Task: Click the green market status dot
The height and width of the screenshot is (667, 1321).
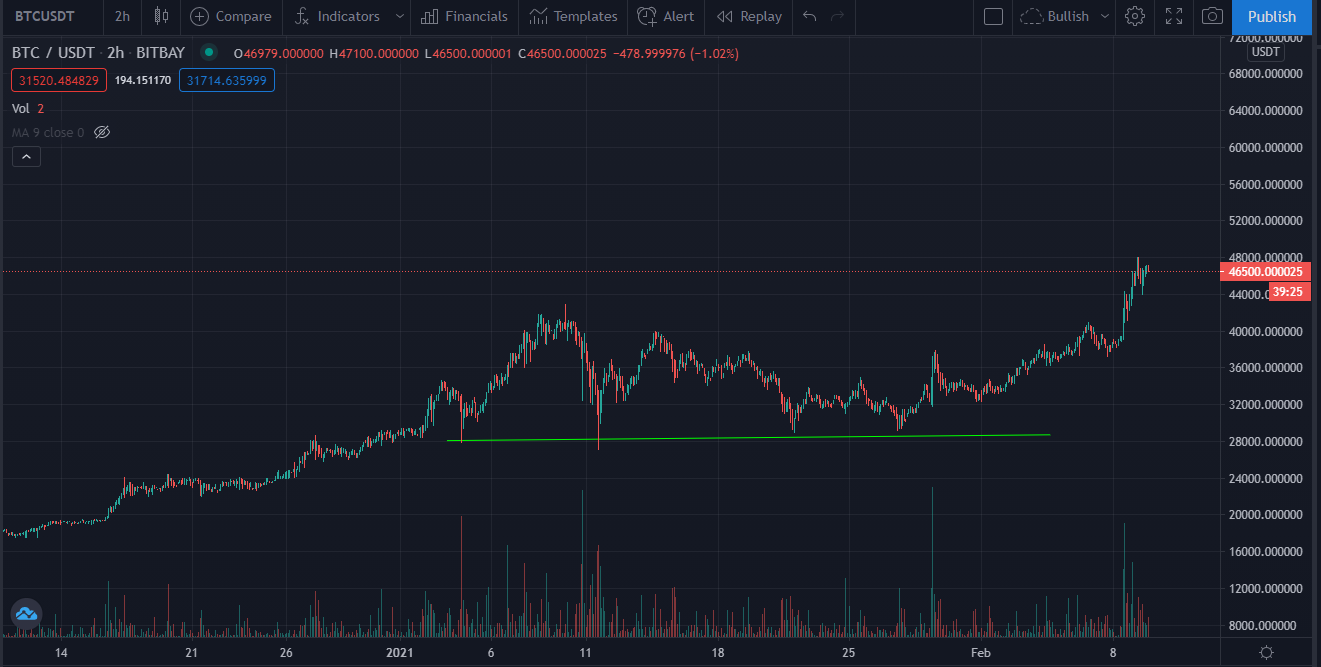Action: coord(208,52)
